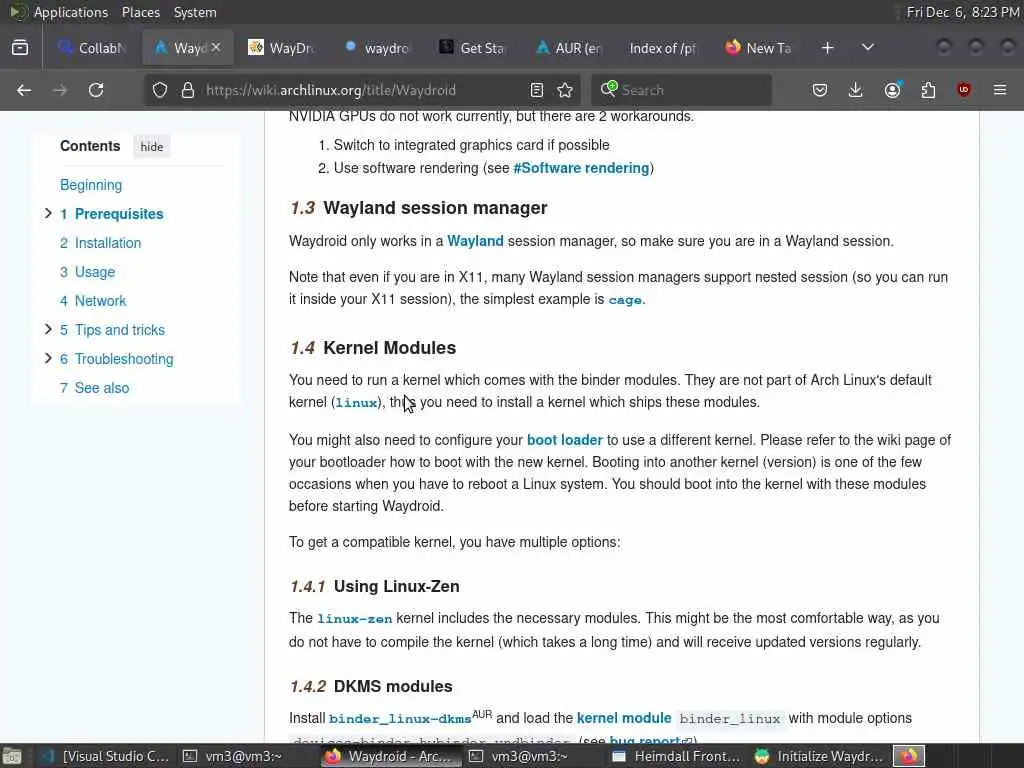
Task: Switch to the CollabNet tab
Action: (91, 48)
